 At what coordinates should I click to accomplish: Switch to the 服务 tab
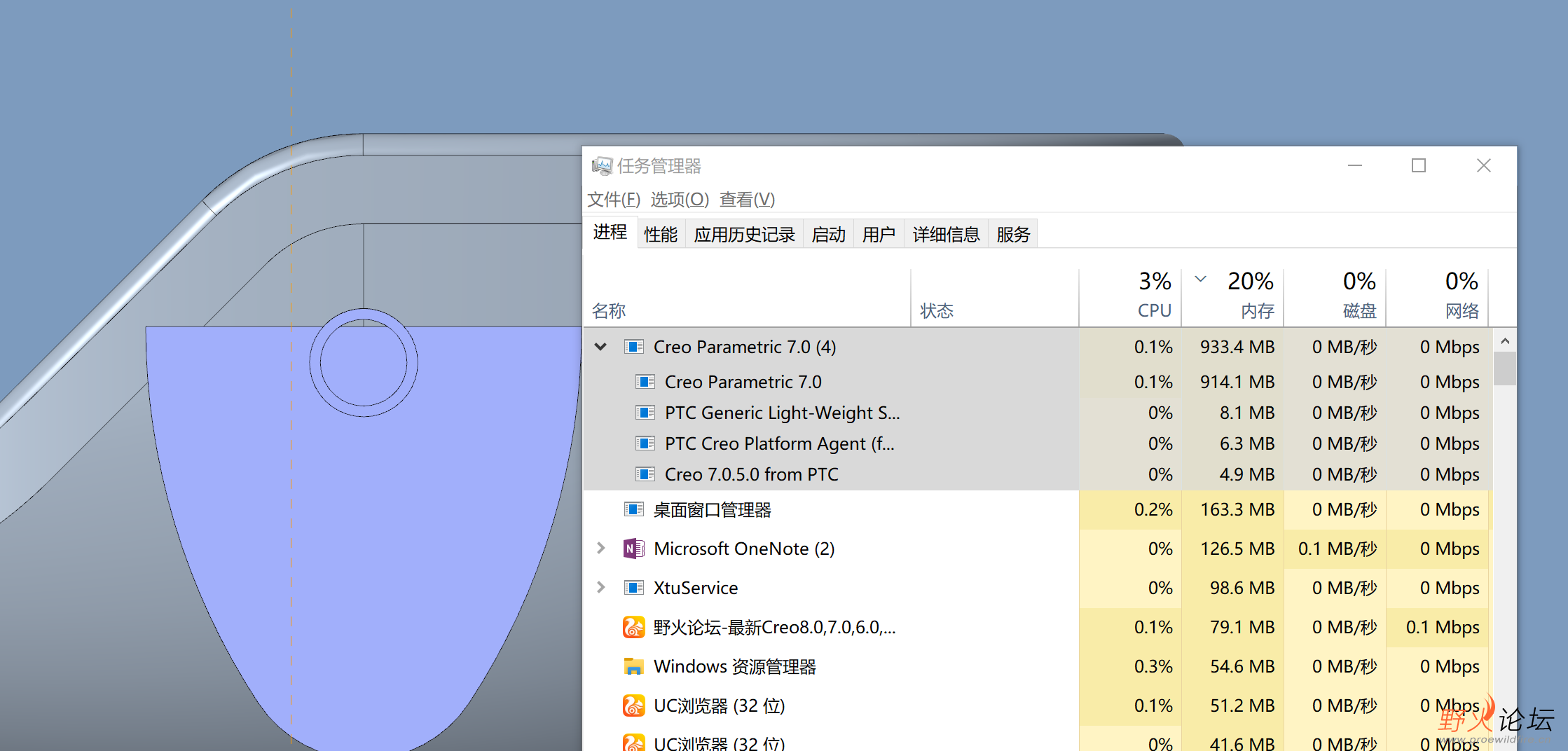point(1013,235)
